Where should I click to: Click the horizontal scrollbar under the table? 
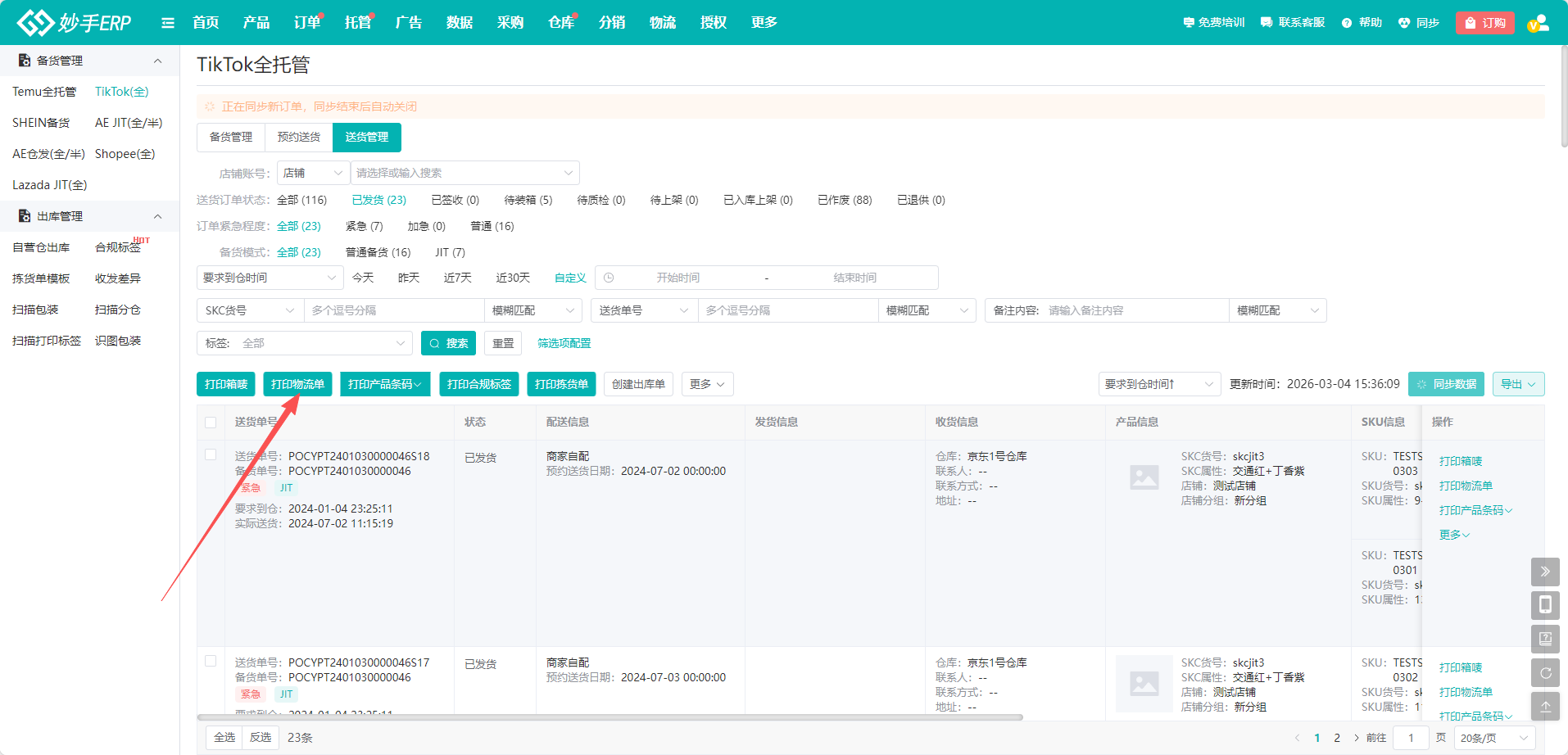(x=610, y=717)
